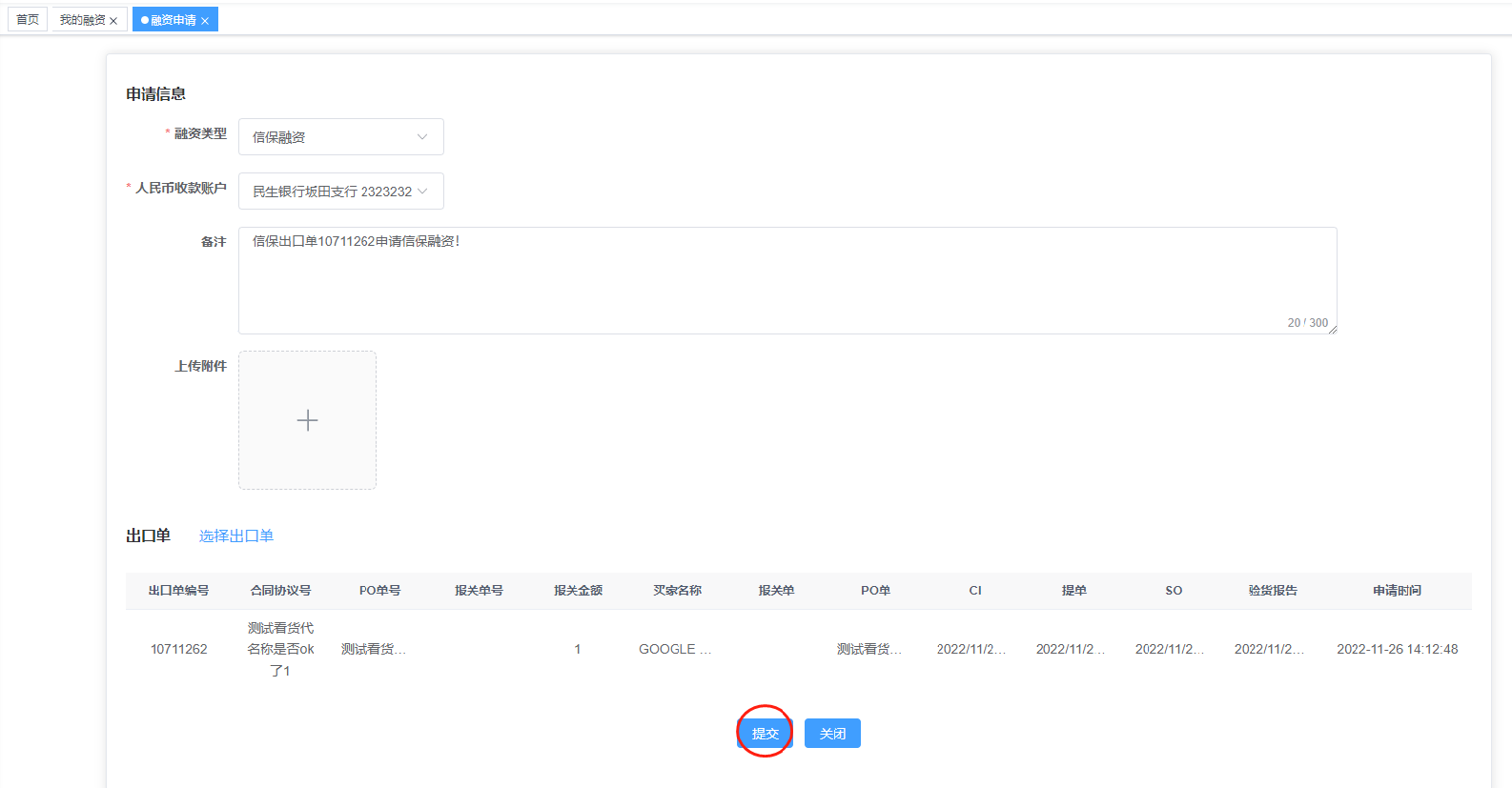Click the 上传附件 upload box
Image resolution: width=1512 pixels, height=788 pixels.
pos(307,420)
